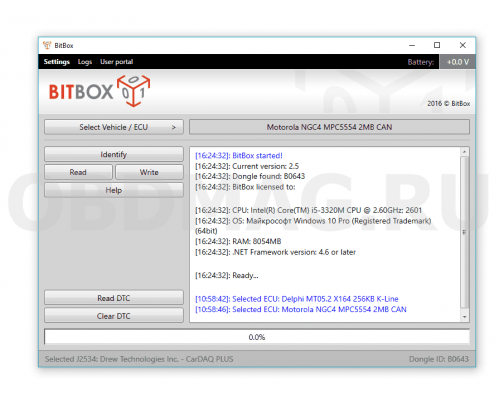Open the Logs menu
This screenshot has height=400, width=500.
(x=85, y=62)
